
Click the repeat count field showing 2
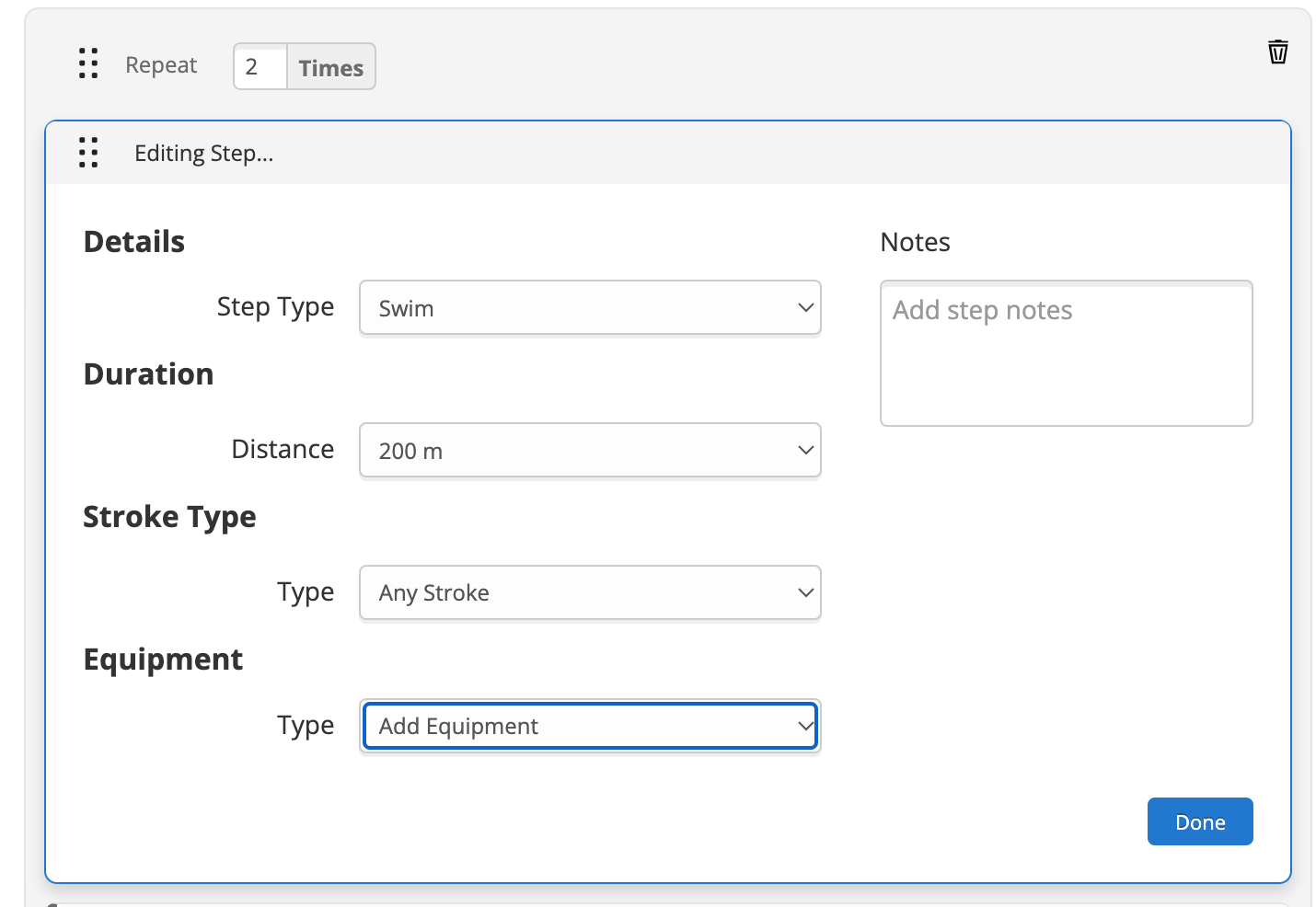click(x=260, y=66)
